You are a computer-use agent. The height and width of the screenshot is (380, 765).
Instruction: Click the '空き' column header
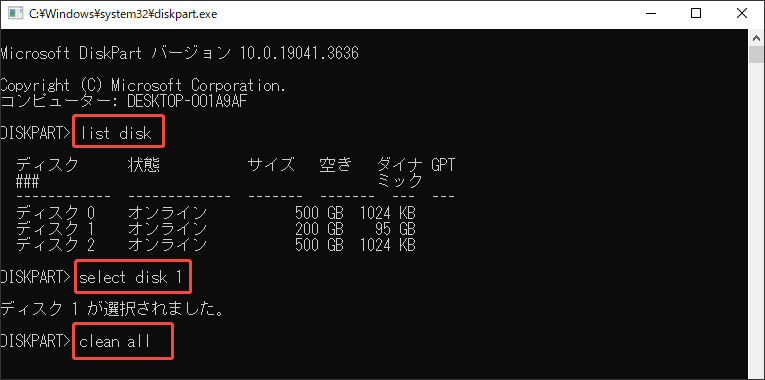click(x=336, y=165)
